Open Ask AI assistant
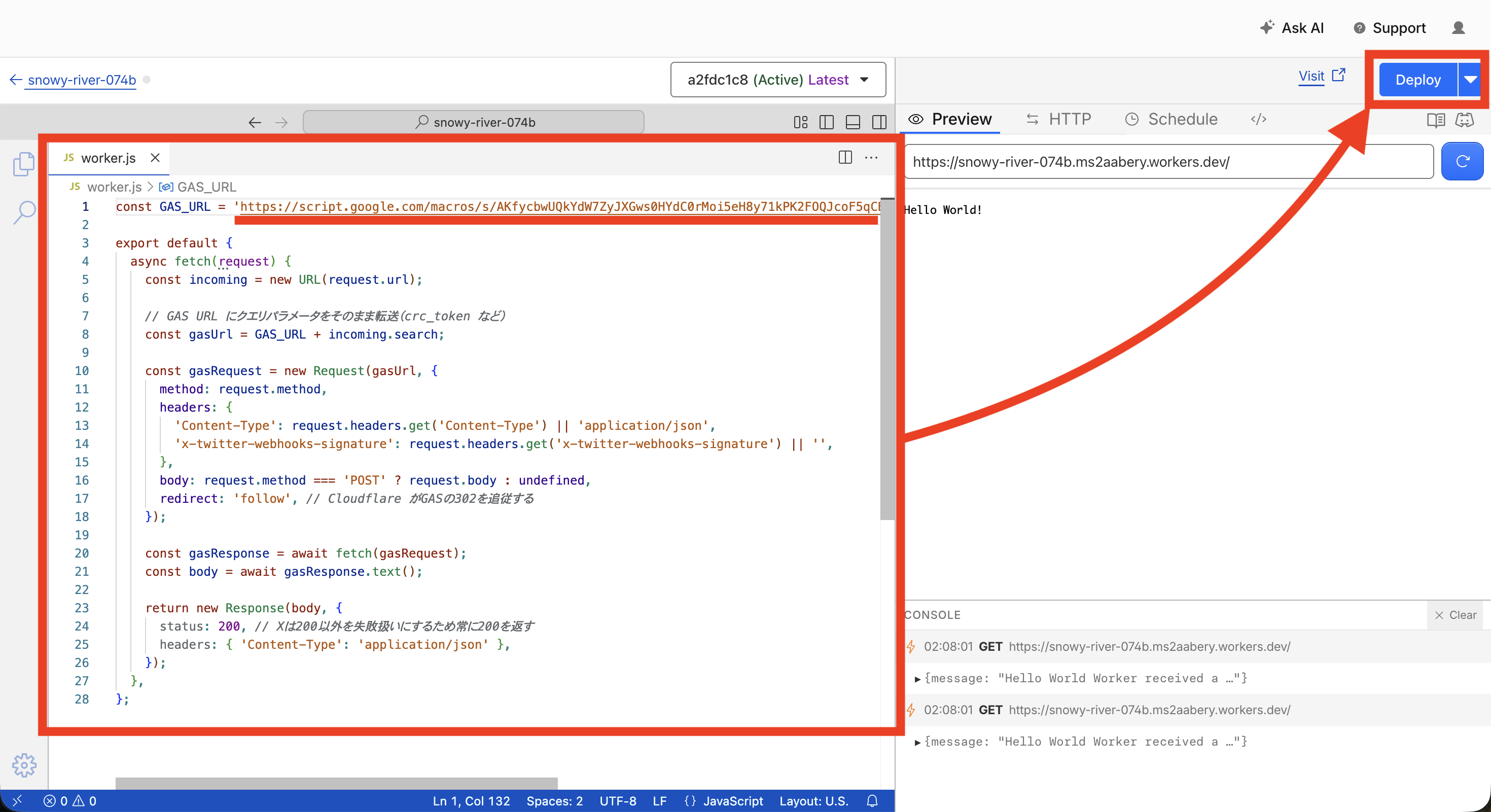Image resolution: width=1491 pixels, height=812 pixels. coord(1291,28)
